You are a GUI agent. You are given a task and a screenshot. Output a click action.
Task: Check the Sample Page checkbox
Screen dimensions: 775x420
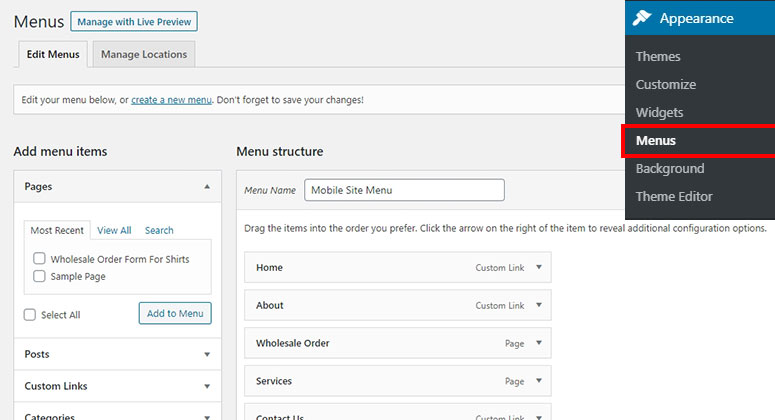(x=39, y=276)
